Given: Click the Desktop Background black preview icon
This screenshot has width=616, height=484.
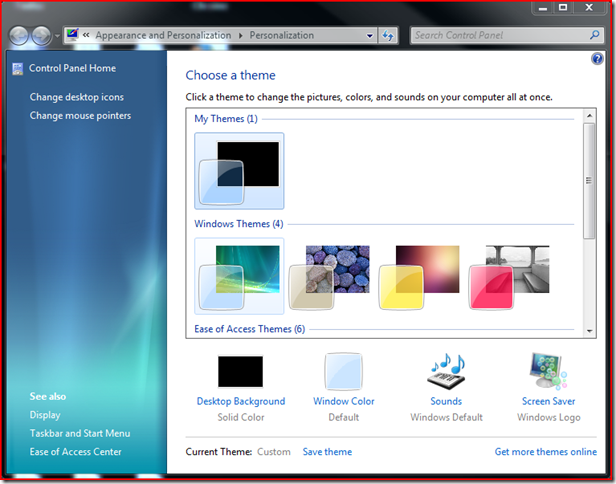Looking at the screenshot, I should (240, 372).
